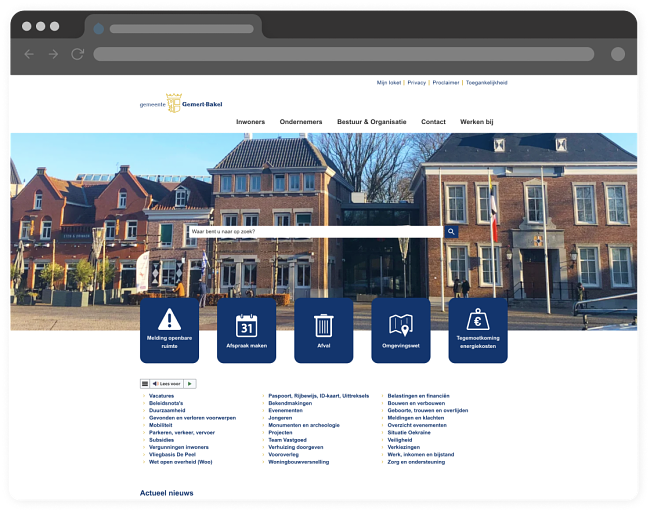Open the Jongeren link
650x512 pixels.
[x=280, y=418]
